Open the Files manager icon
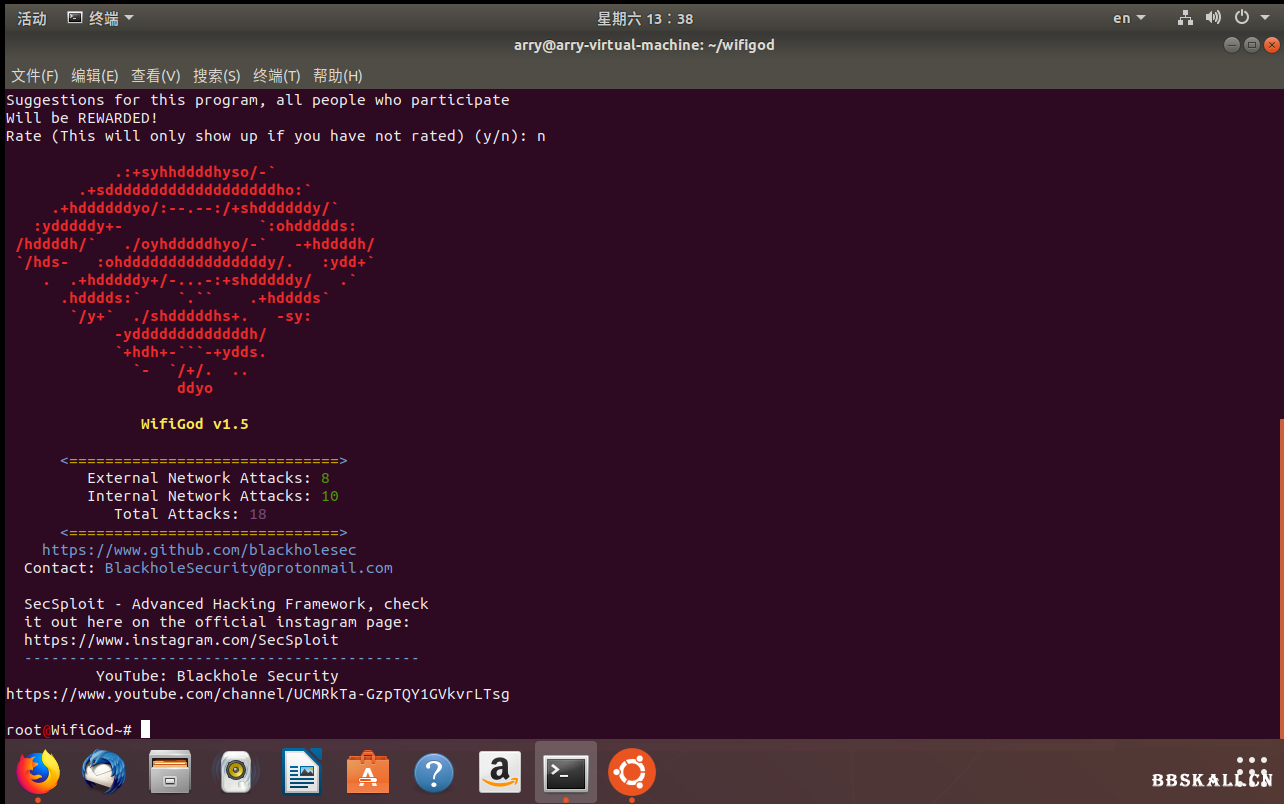This screenshot has width=1284, height=804. coord(170,772)
